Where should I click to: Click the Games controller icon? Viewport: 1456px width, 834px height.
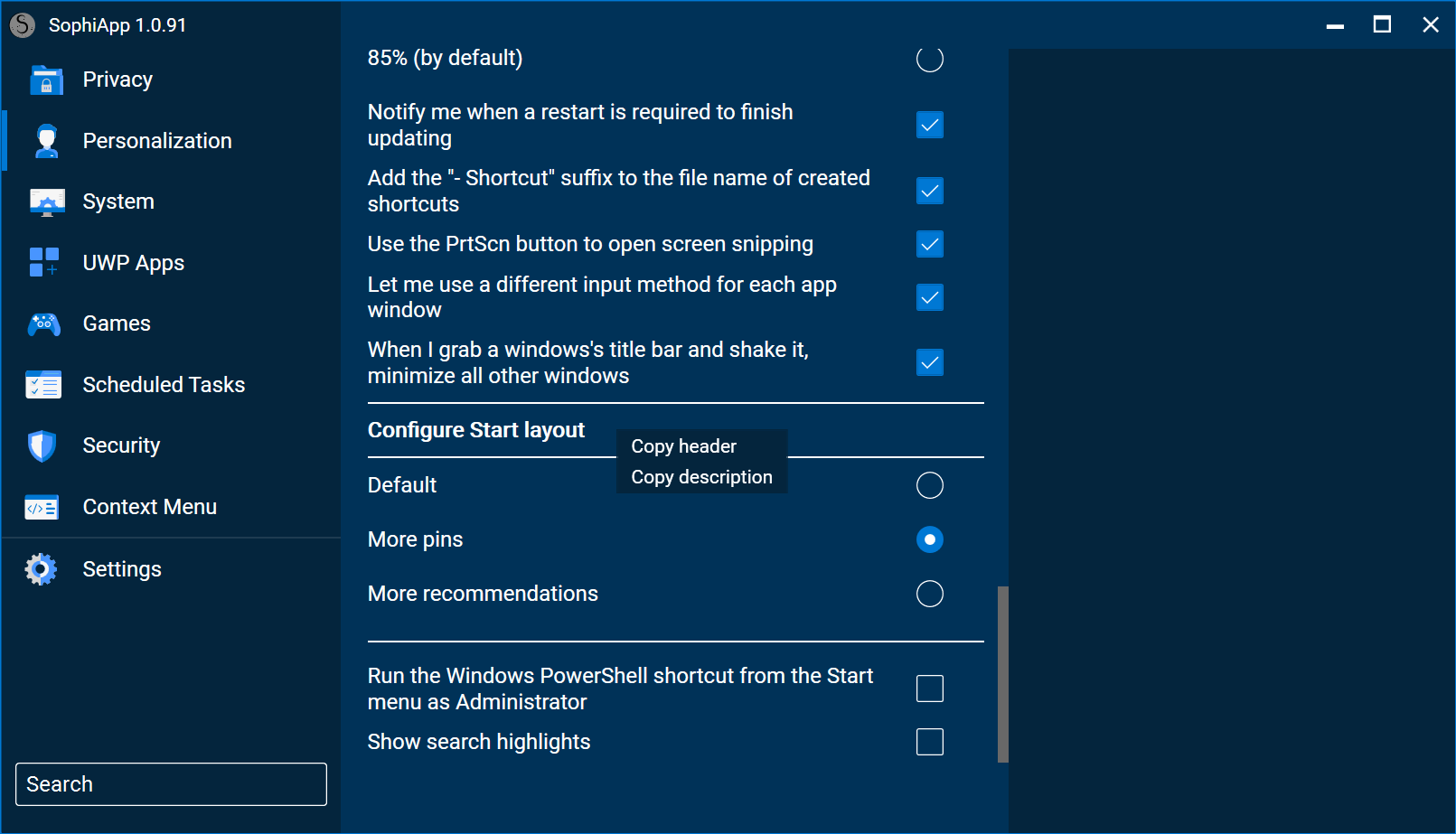pyautogui.click(x=44, y=324)
